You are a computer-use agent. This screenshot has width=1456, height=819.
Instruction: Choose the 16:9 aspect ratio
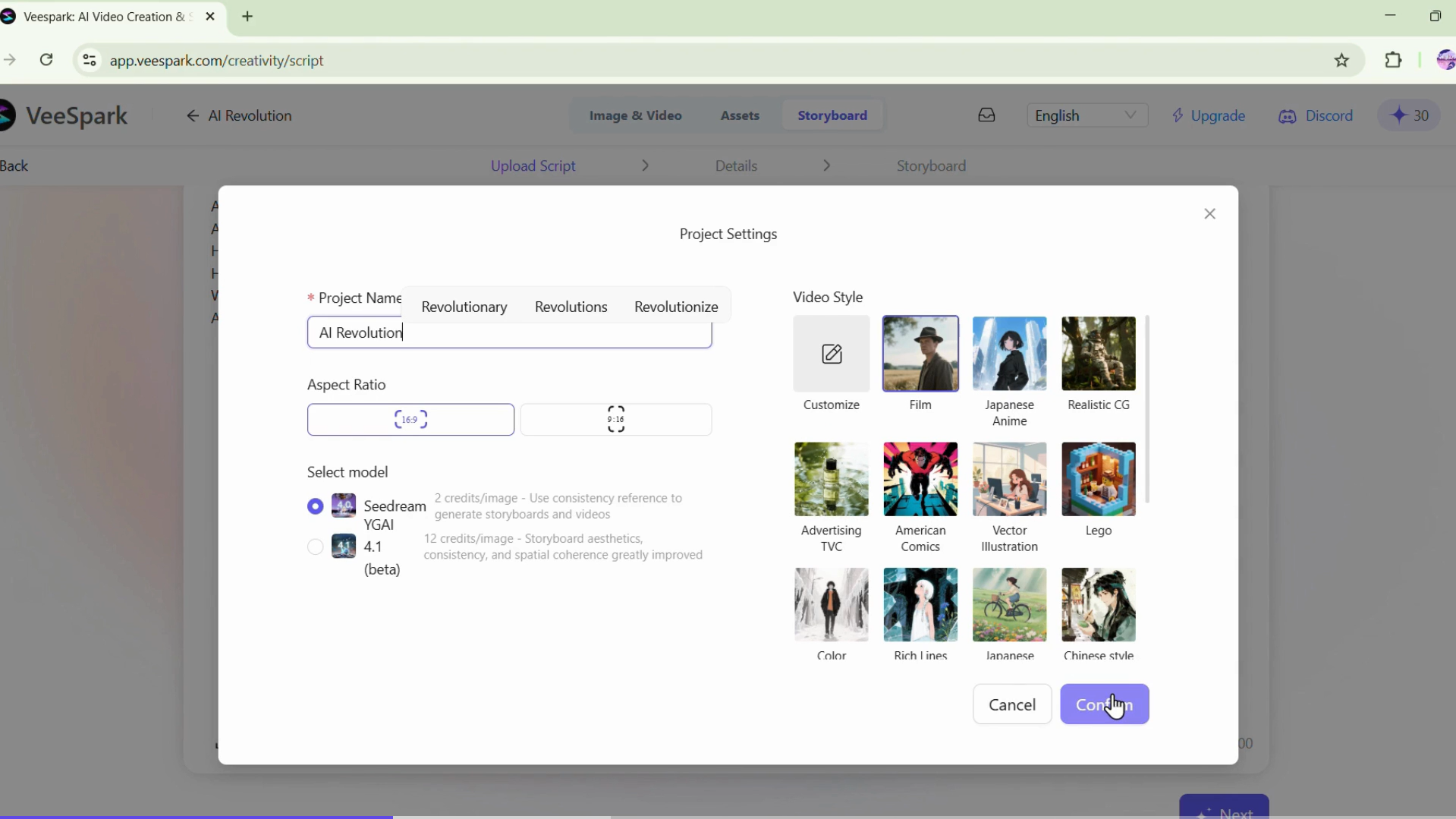point(410,420)
